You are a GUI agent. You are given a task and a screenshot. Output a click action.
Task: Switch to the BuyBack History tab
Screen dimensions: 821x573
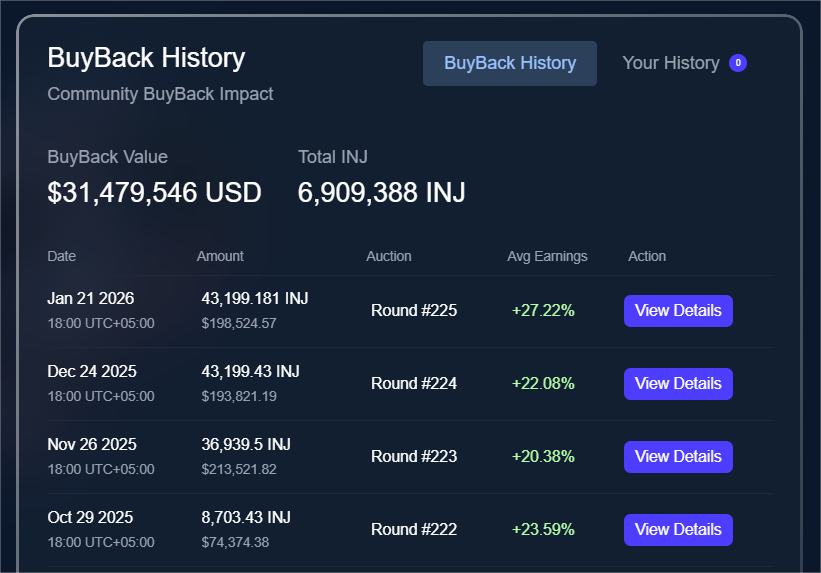509,63
